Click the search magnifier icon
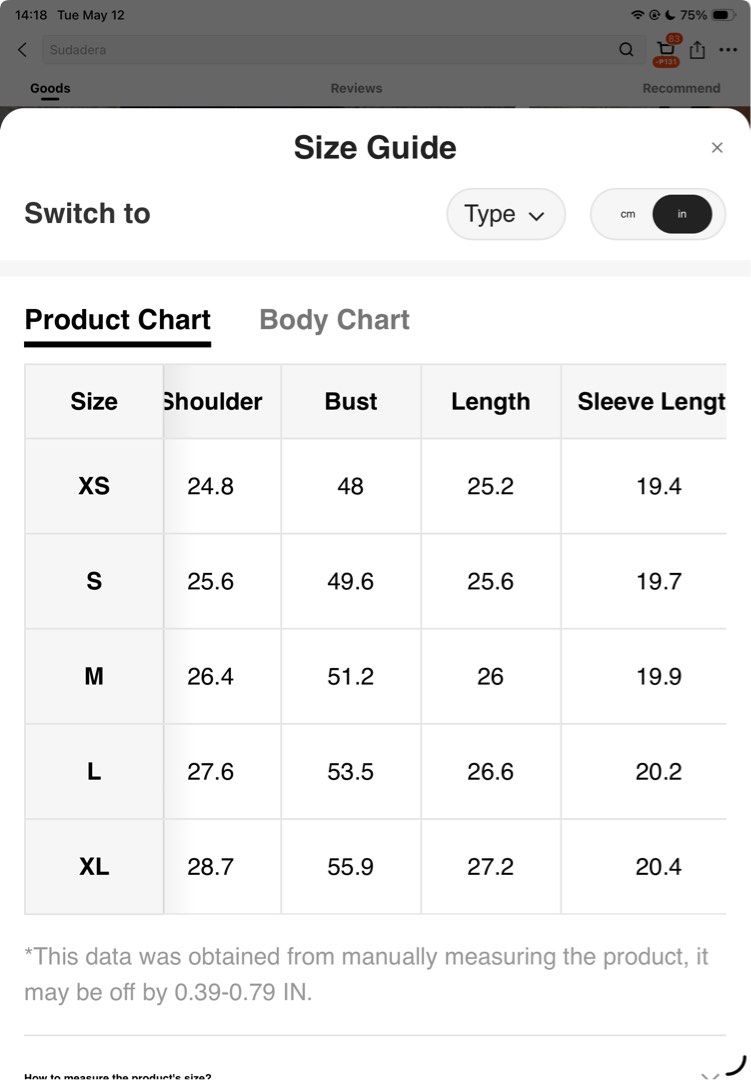This screenshot has width=751, height=1080. tap(626, 50)
